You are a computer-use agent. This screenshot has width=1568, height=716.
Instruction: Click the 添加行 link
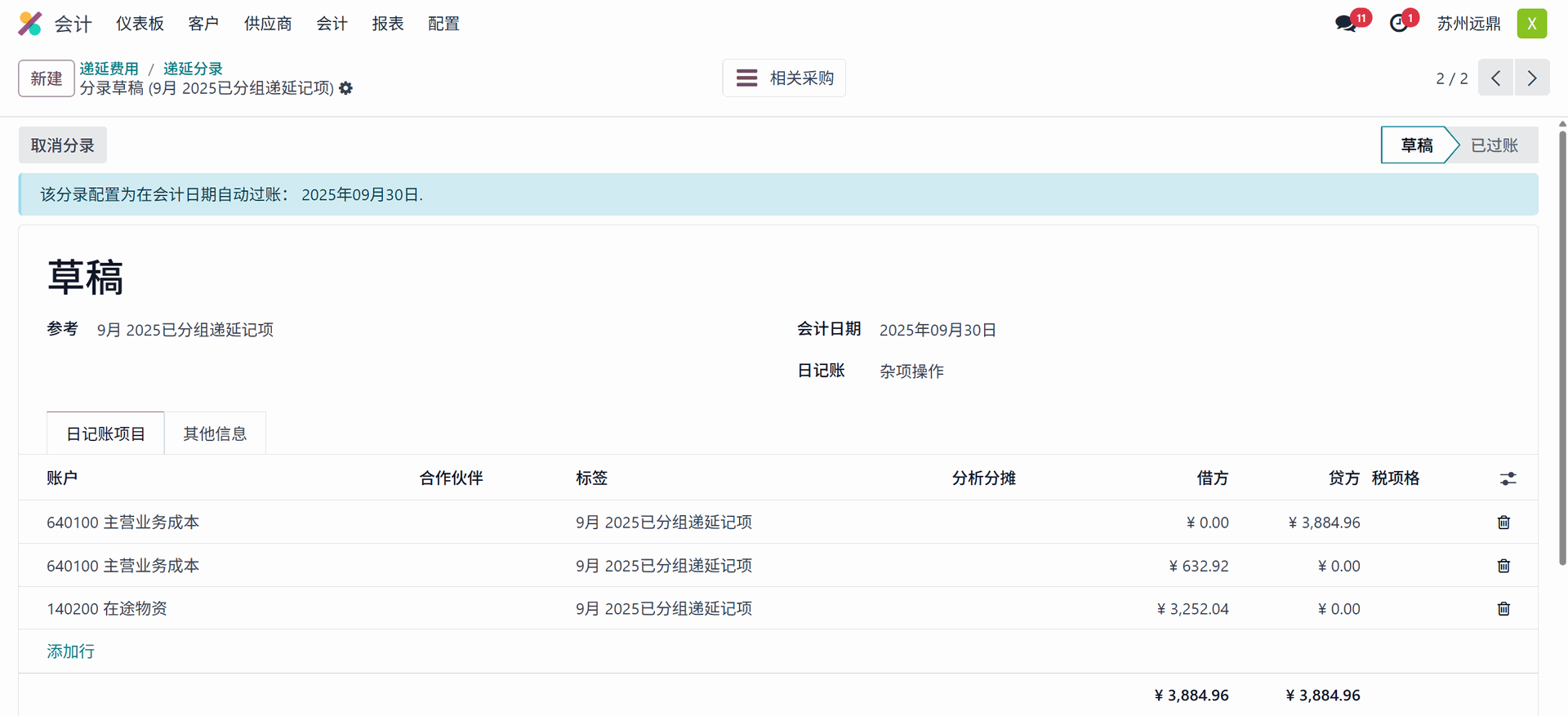(70, 652)
